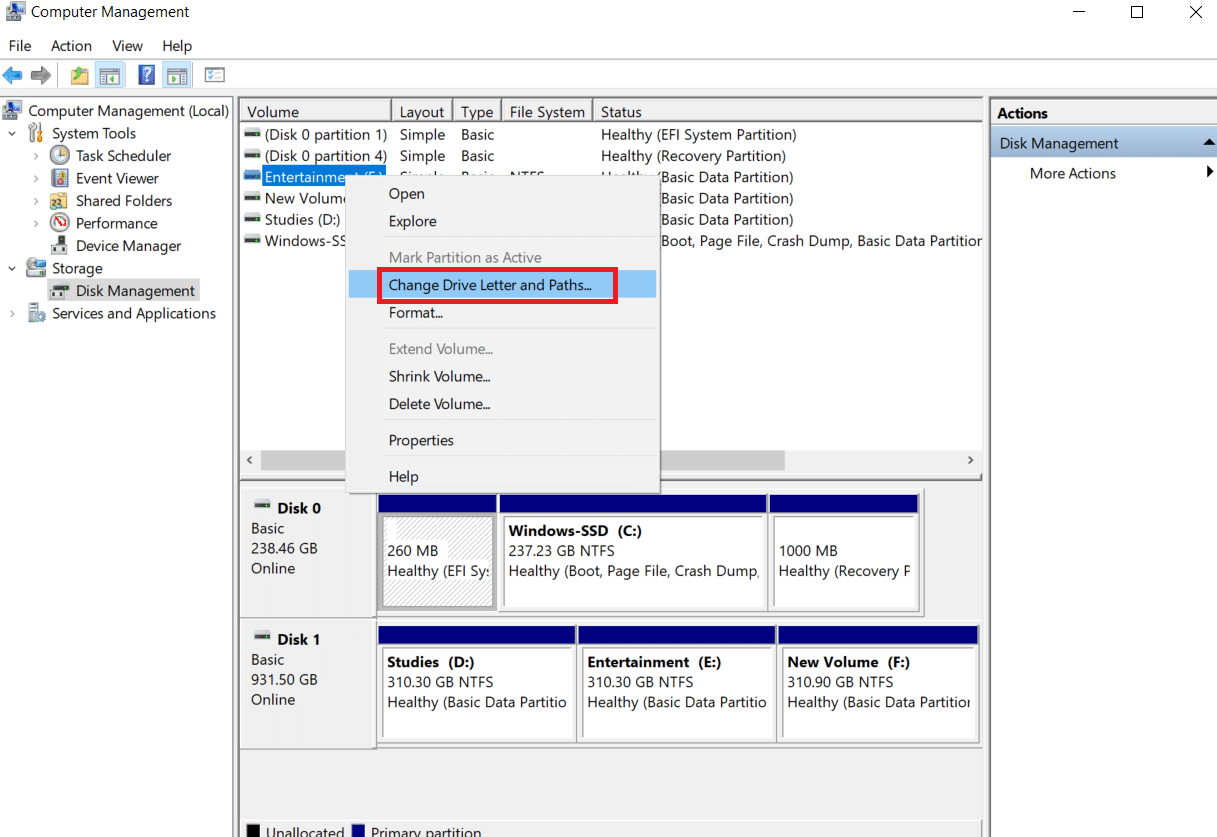Open the View menu
The width and height of the screenshot is (1217, 837).
click(x=127, y=46)
